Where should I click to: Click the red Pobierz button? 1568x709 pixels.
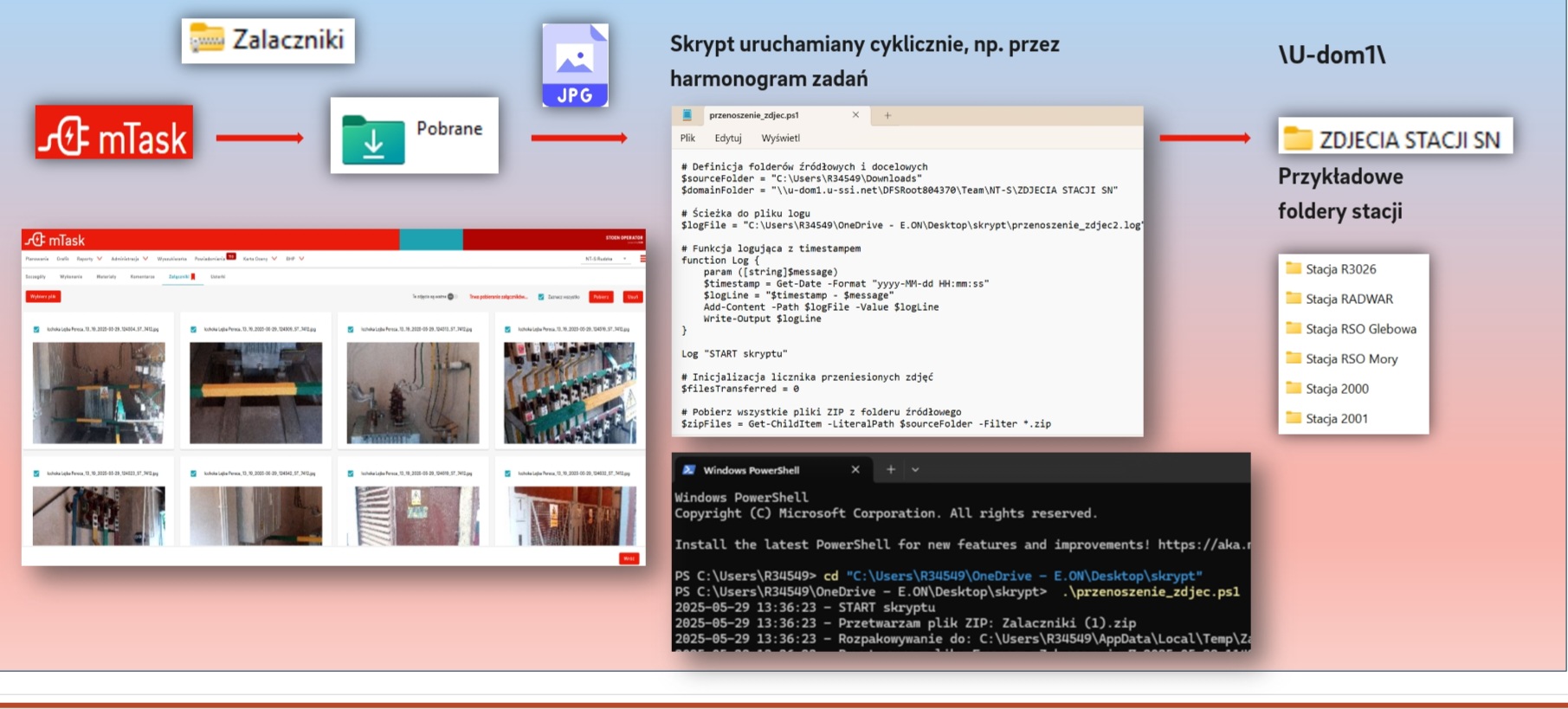(601, 297)
